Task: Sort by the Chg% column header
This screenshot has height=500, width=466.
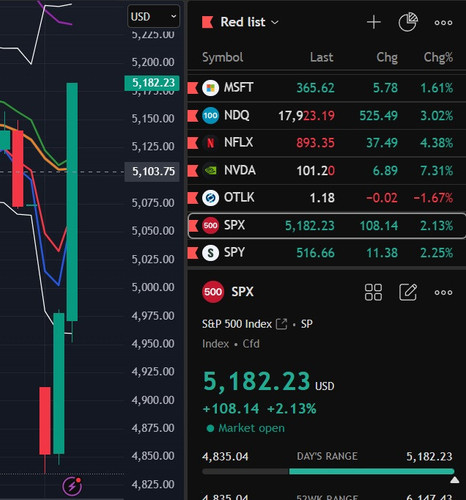Action: (438, 57)
